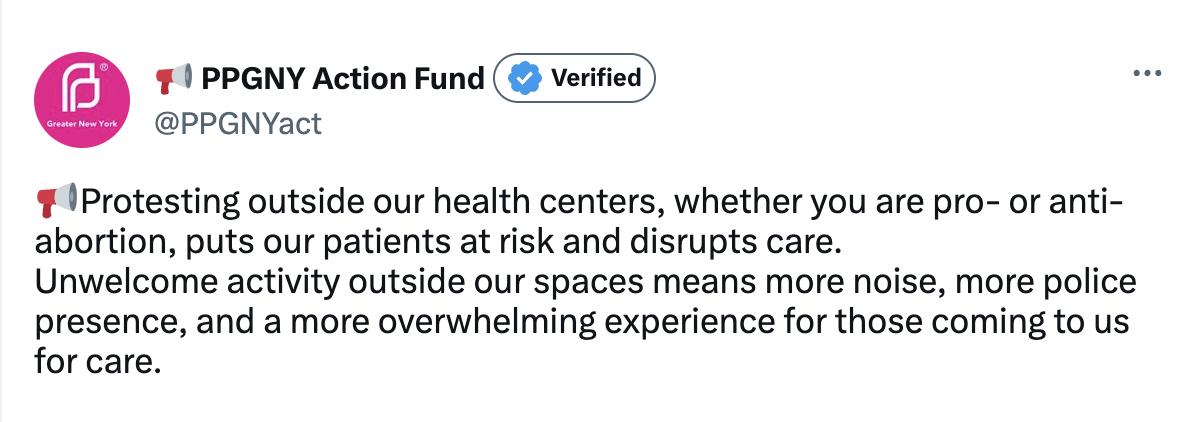This screenshot has width=1180, height=422.
Task: Click the megaphone emoji beside the account name
Action: [x=173, y=77]
